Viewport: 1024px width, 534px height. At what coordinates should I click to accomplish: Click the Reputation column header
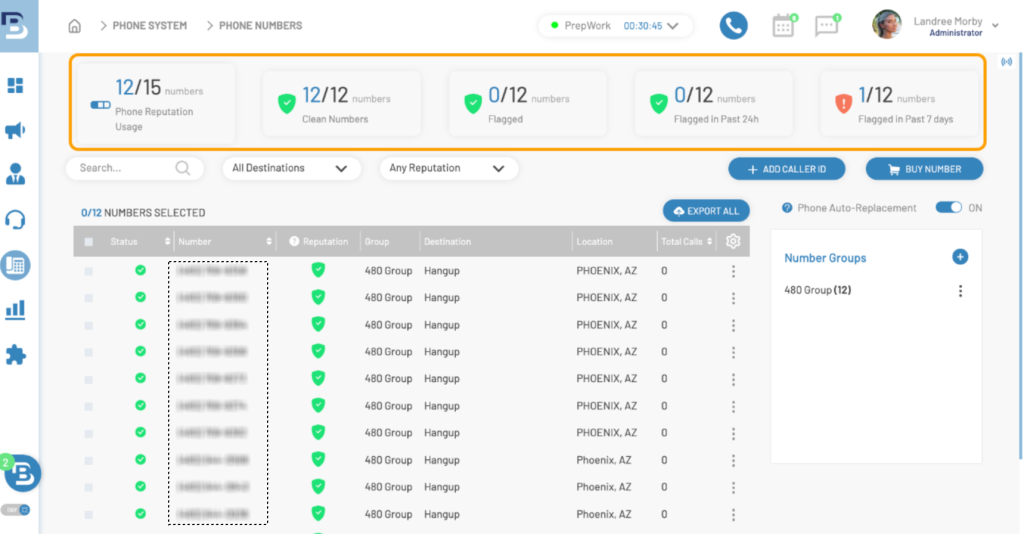click(325, 242)
